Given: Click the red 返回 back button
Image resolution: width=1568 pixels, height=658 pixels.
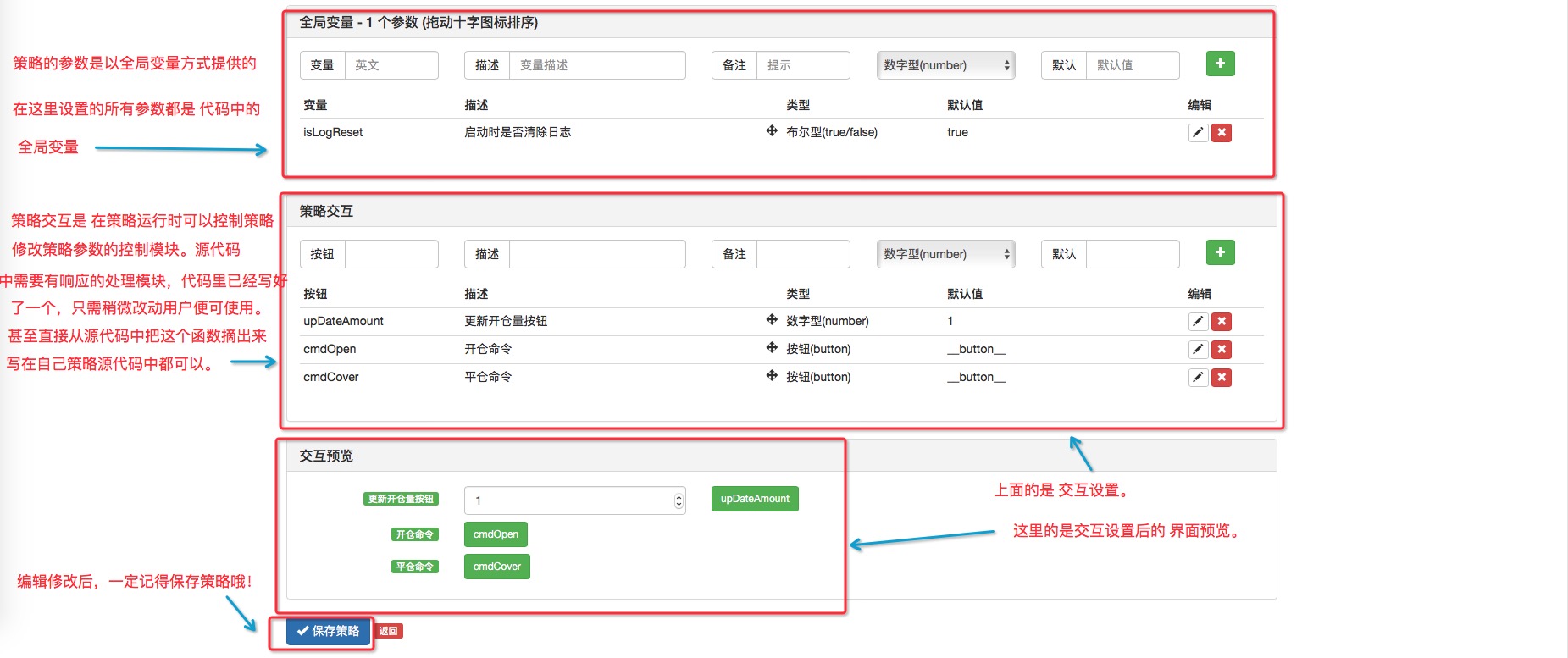Looking at the screenshot, I should [x=389, y=631].
